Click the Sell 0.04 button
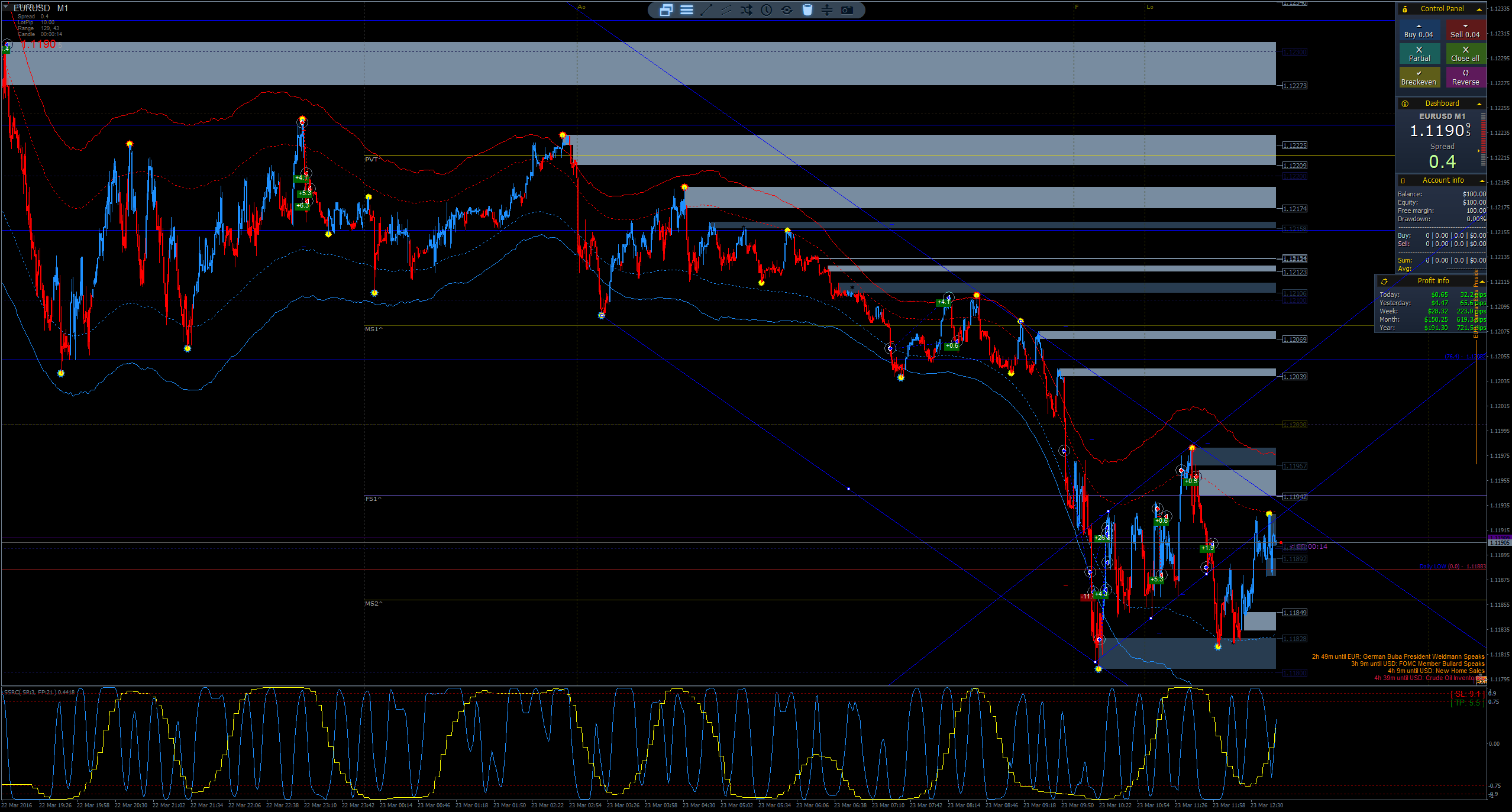The height and width of the screenshot is (812, 1512). [x=1465, y=31]
